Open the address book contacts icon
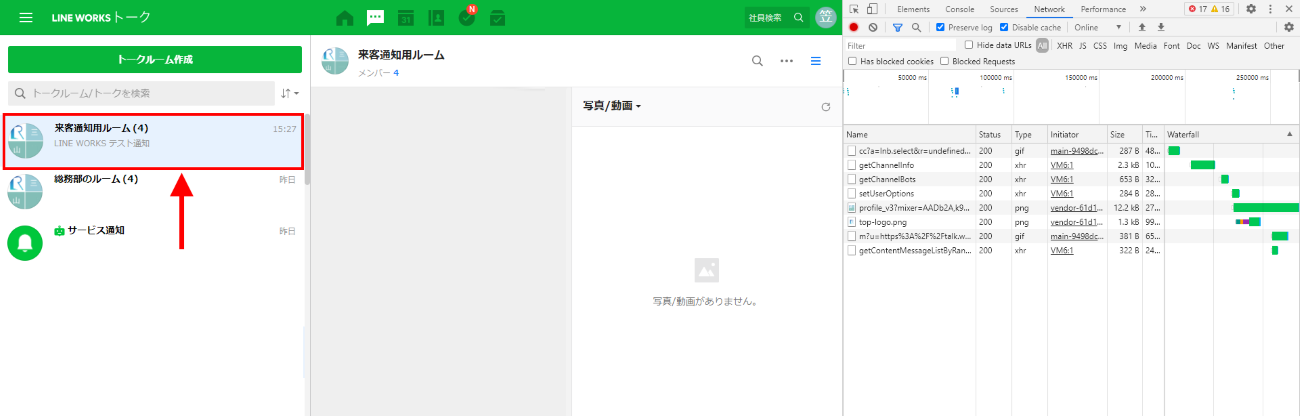Image resolution: width=1300 pixels, height=416 pixels. tap(436, 18)
